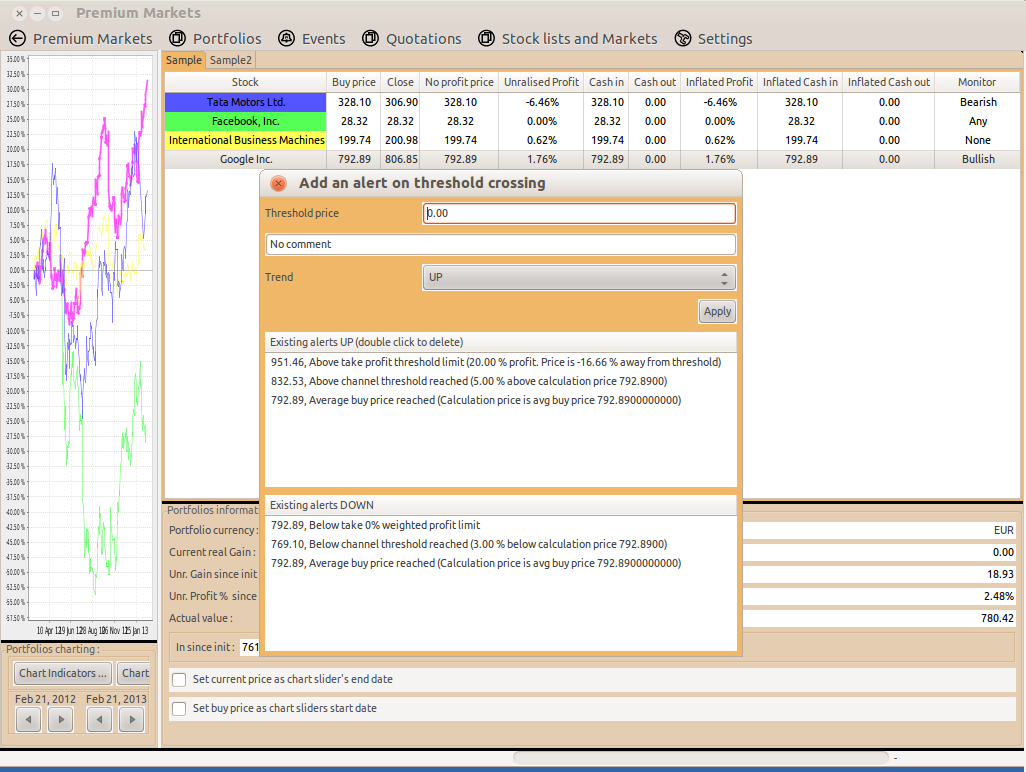The height and width of the screenshot is (772, 1026).
Task: Open the Chart Indicators ... button
Action: [x=63, y=673]
